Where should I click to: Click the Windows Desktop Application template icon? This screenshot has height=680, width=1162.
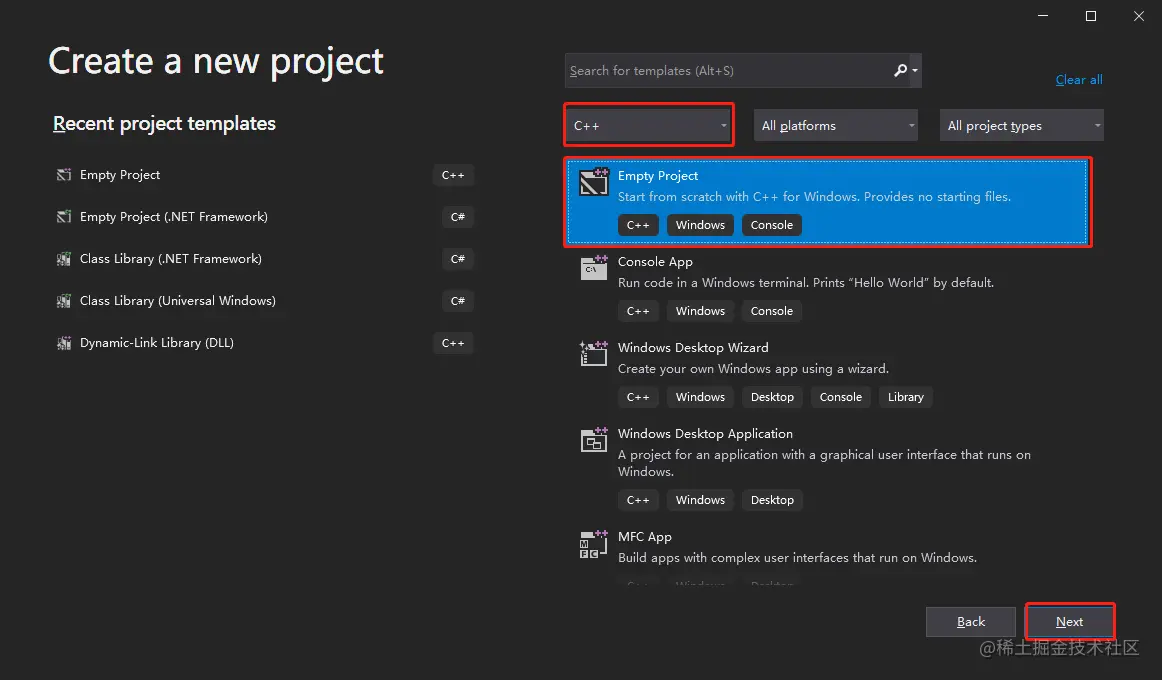pyautogui.click(x=594, y=439)
